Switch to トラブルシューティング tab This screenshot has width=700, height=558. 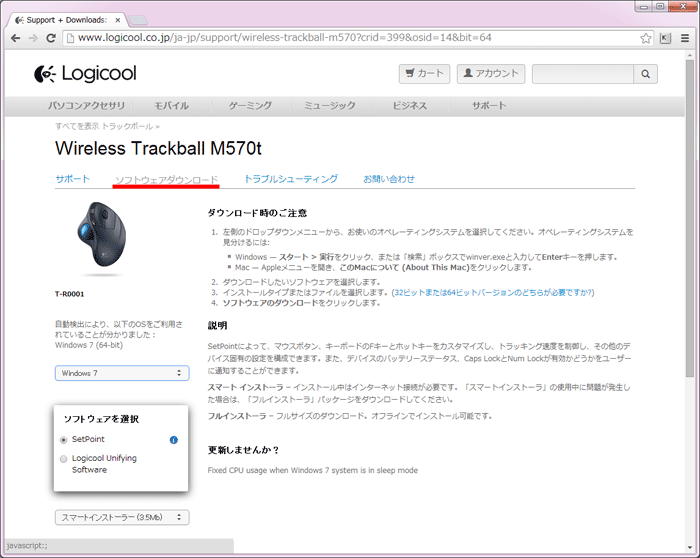pyautogui.click(x=291, y=179)
